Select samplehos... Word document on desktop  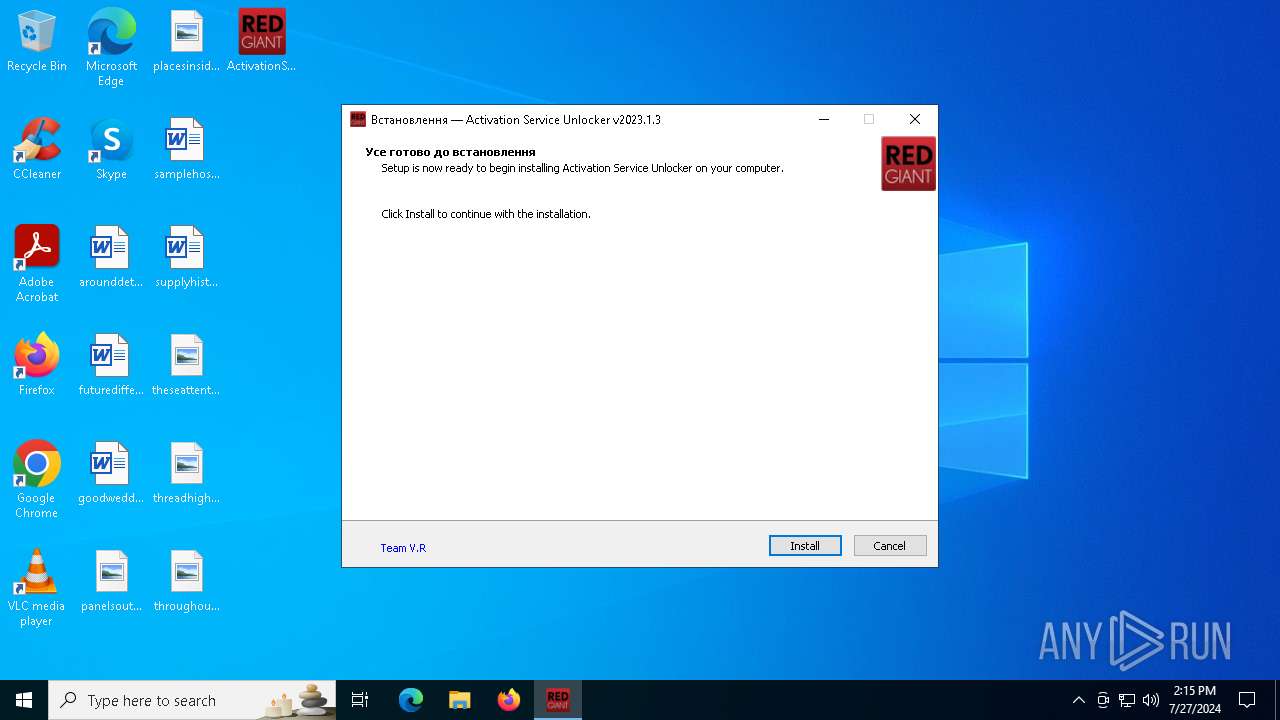click(x=186, y=149)
